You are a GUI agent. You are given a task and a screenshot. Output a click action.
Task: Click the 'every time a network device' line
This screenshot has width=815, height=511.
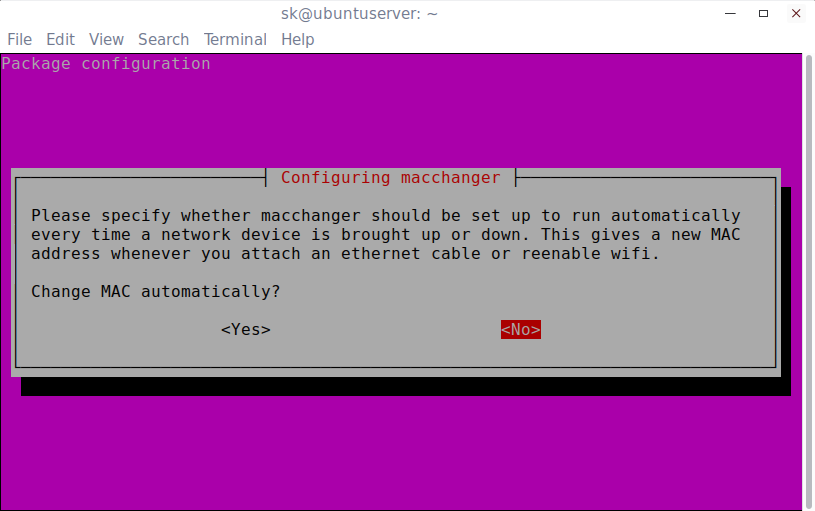pos(386,234)
